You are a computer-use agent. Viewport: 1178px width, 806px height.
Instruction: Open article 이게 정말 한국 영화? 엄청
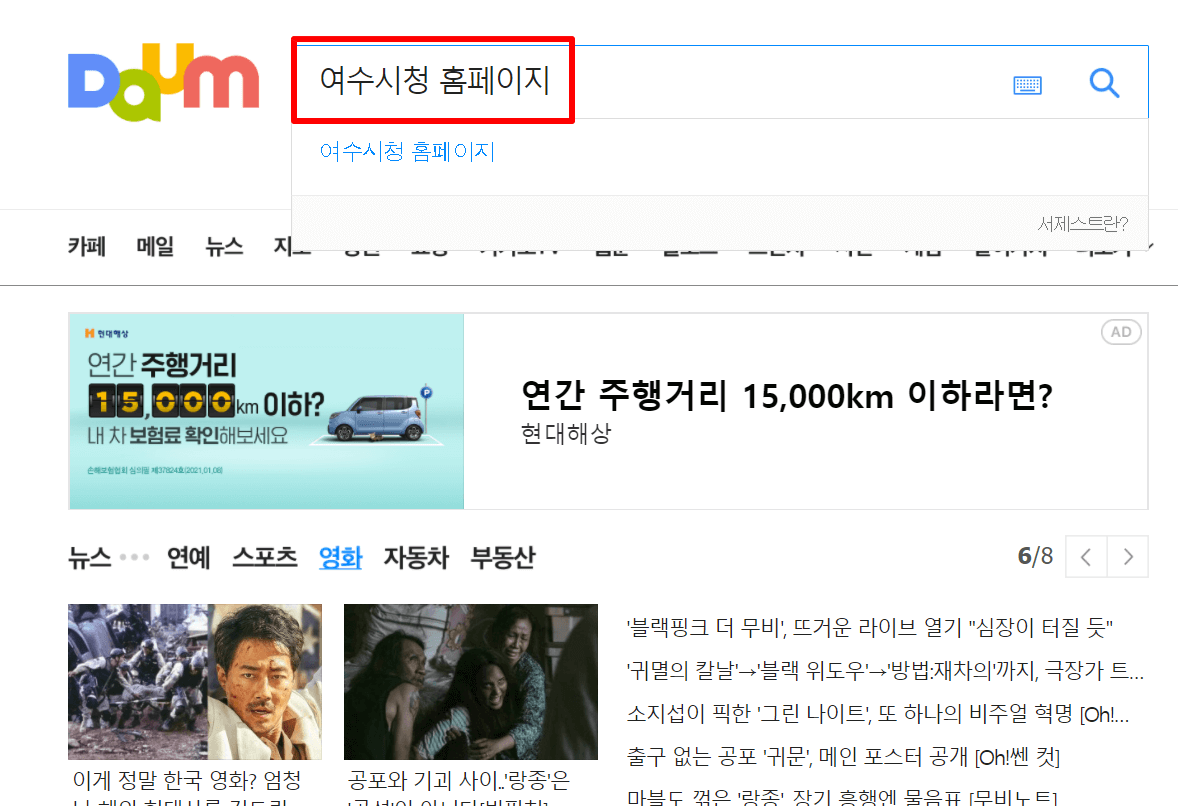[187, 780]
